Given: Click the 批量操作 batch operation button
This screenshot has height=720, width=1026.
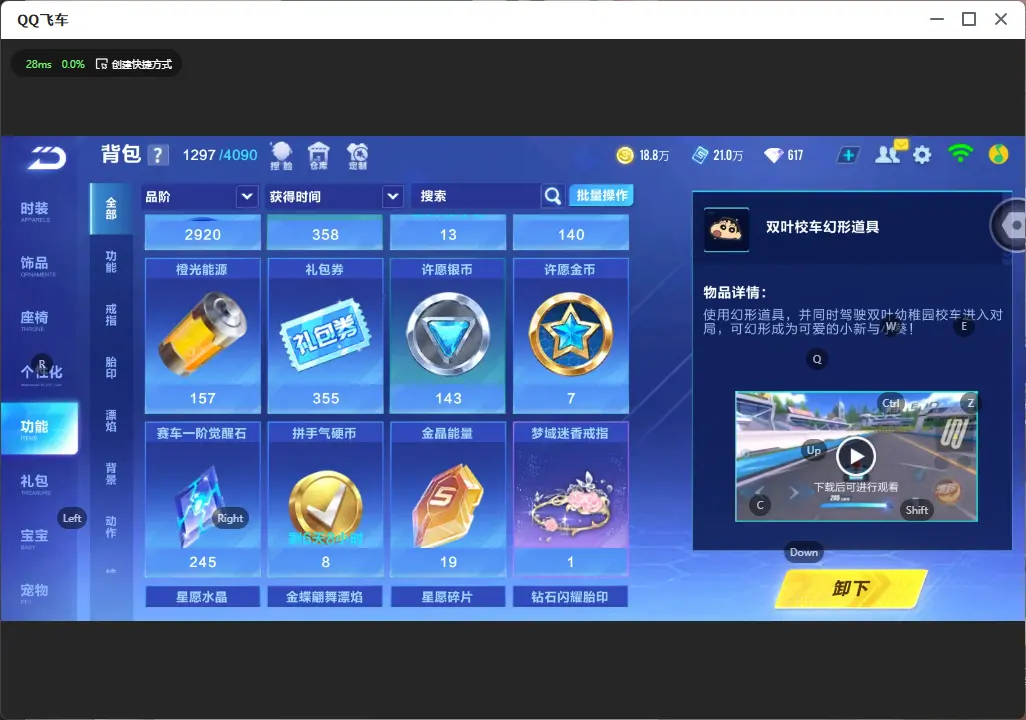Looking at the screenshot, I should (x=601, y=195).
